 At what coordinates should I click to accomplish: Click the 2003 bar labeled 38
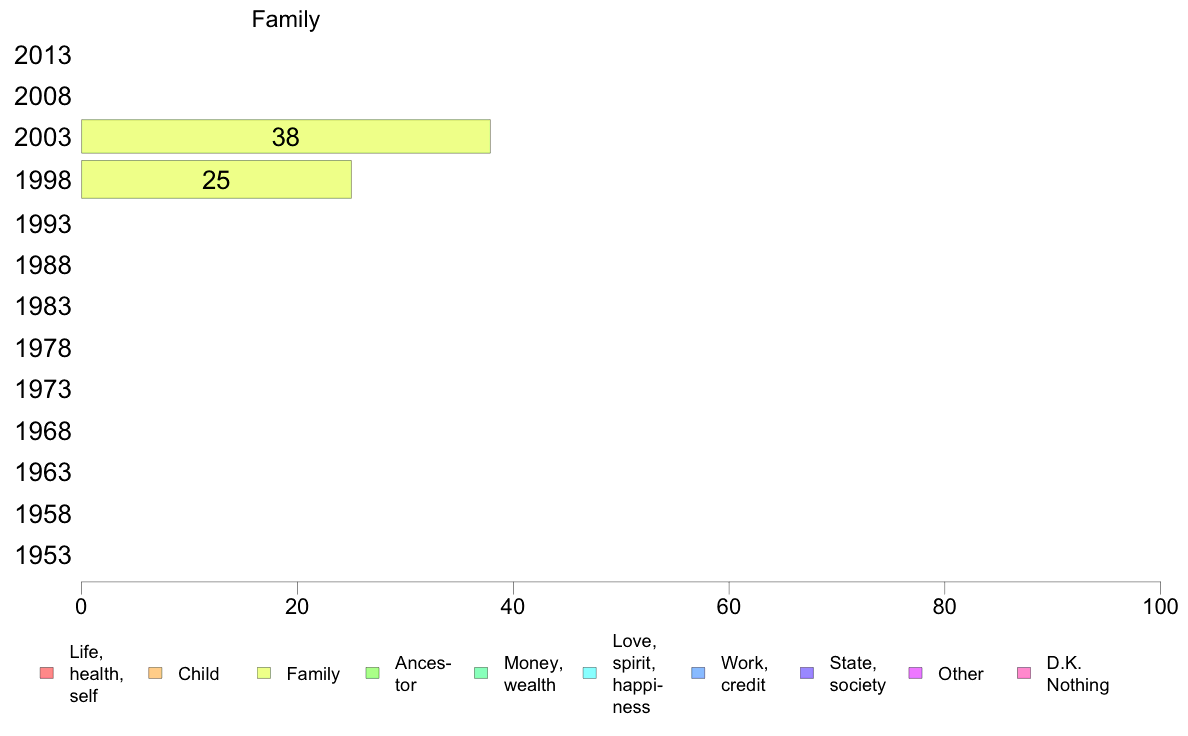286,136
